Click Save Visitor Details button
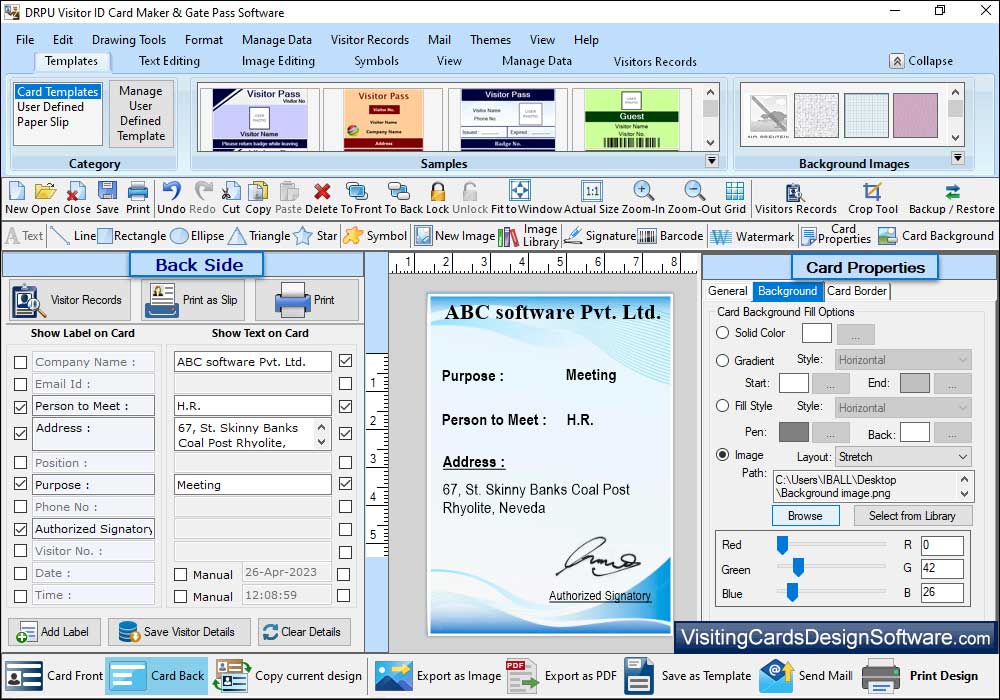The height and width of the screenshot is (700, 1000). point(177,632)
